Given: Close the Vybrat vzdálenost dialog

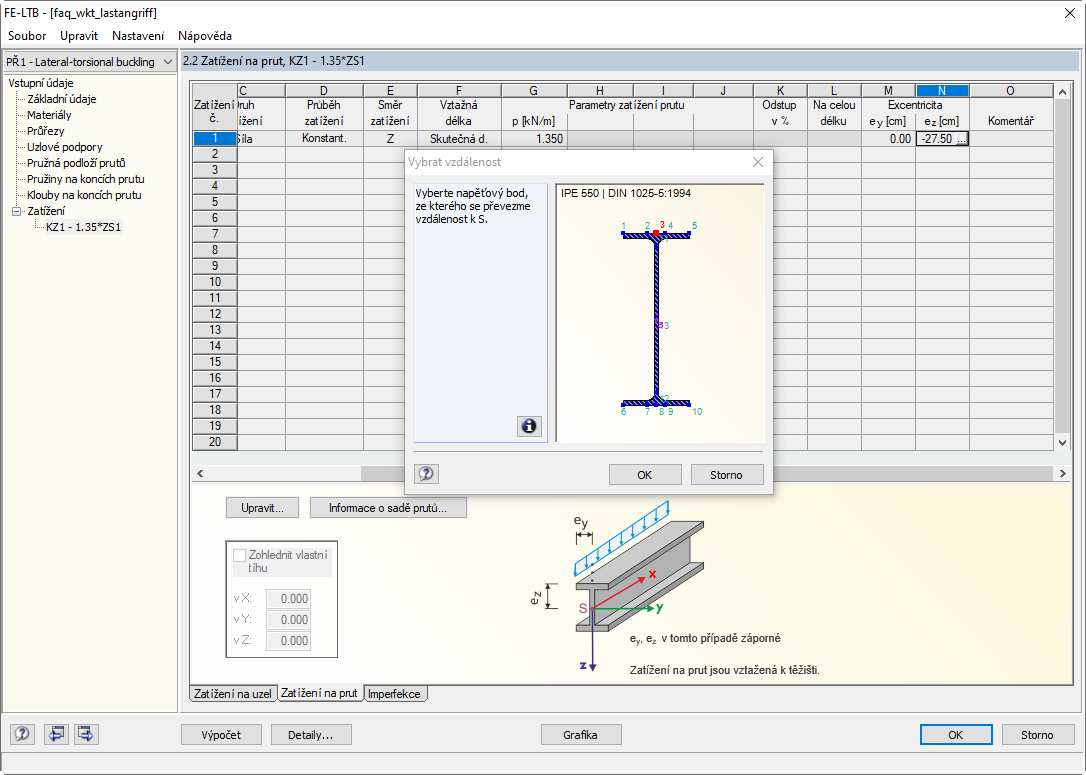Looking at the screenshot, I should [758, 162].
